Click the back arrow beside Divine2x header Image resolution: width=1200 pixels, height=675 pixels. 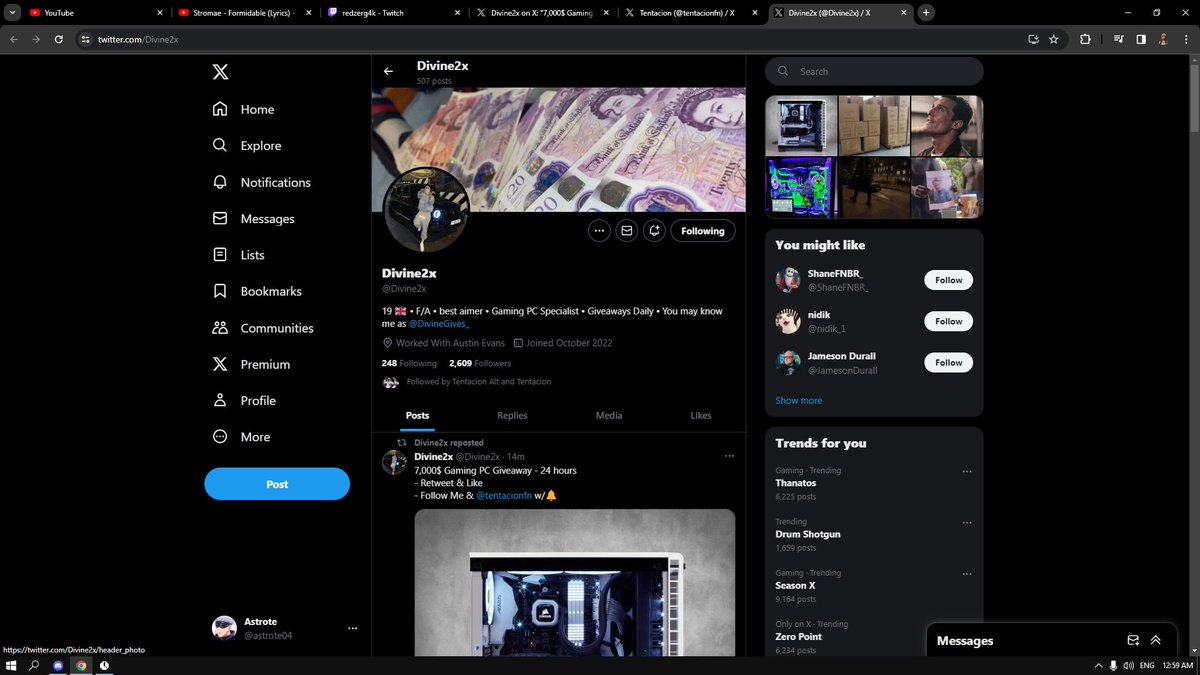tap(388, 72)
